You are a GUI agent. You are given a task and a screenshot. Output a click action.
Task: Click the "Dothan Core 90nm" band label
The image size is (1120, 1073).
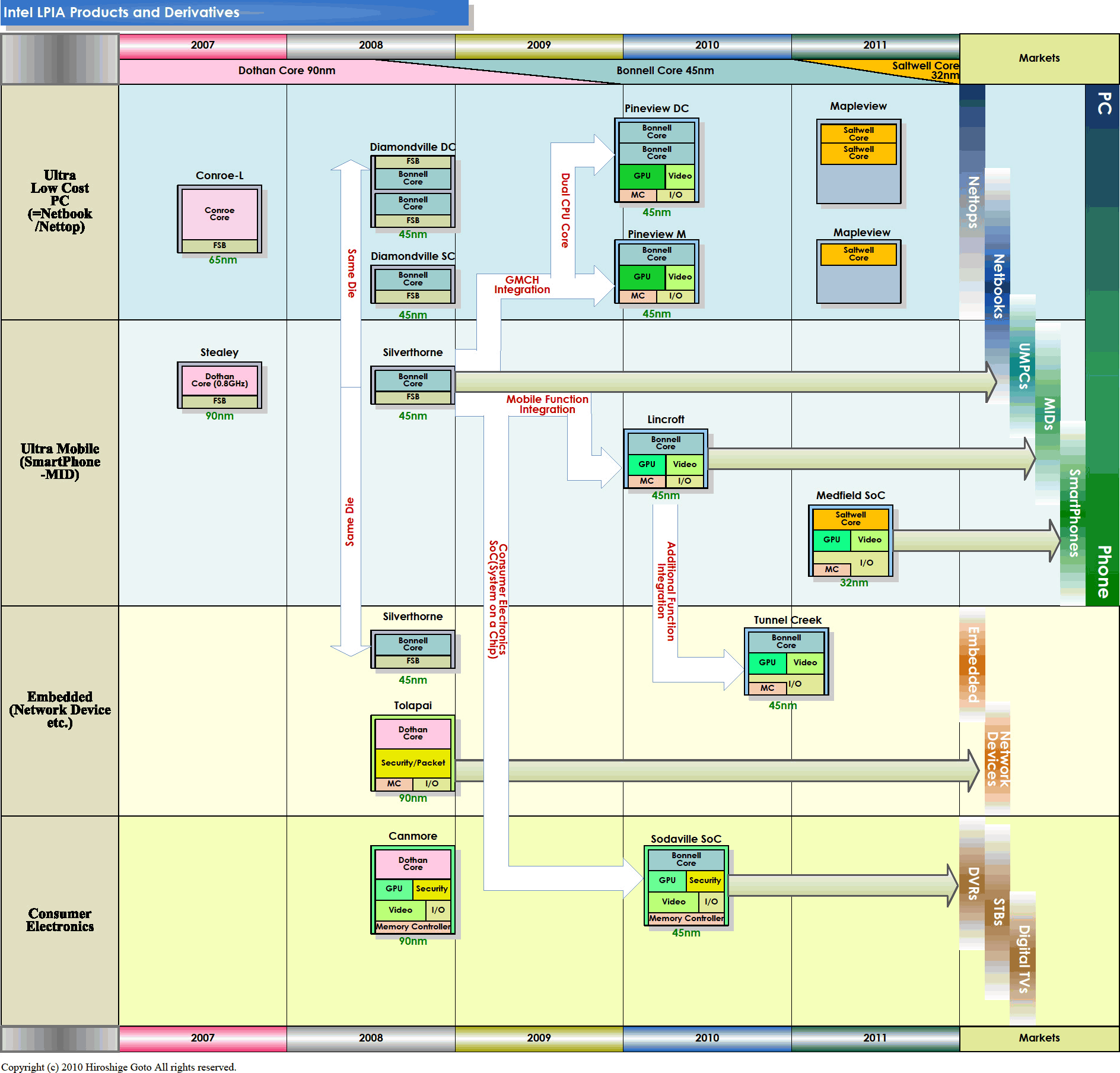pyautogui.click(x=287, y=71)
